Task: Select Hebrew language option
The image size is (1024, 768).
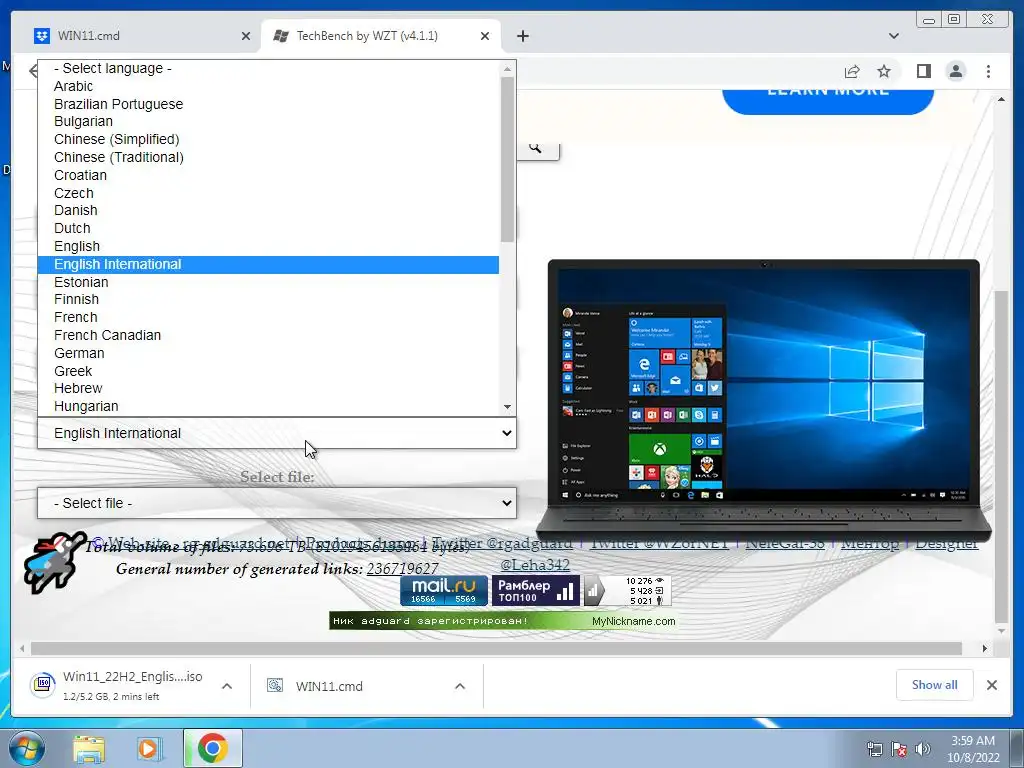Action: point(268,389)
